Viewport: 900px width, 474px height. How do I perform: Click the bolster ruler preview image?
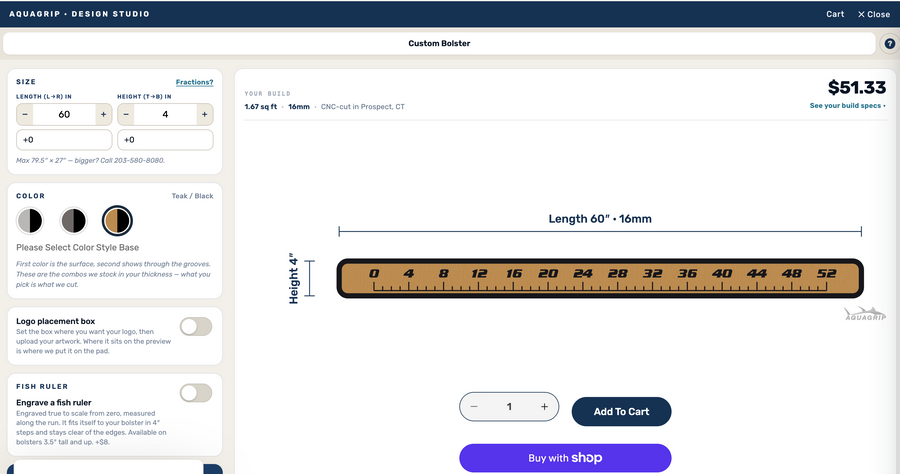click(600, 278)
